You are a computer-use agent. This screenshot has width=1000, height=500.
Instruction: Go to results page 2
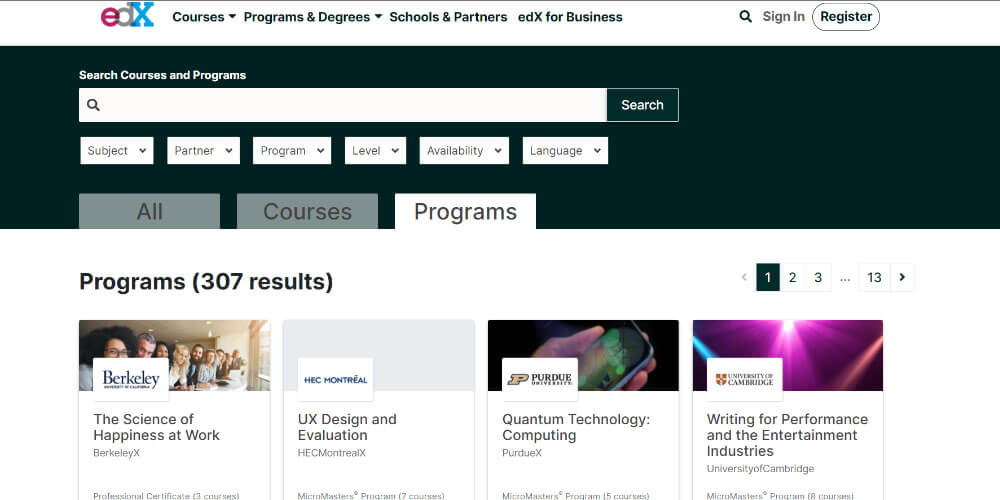(x=792, y=277)
